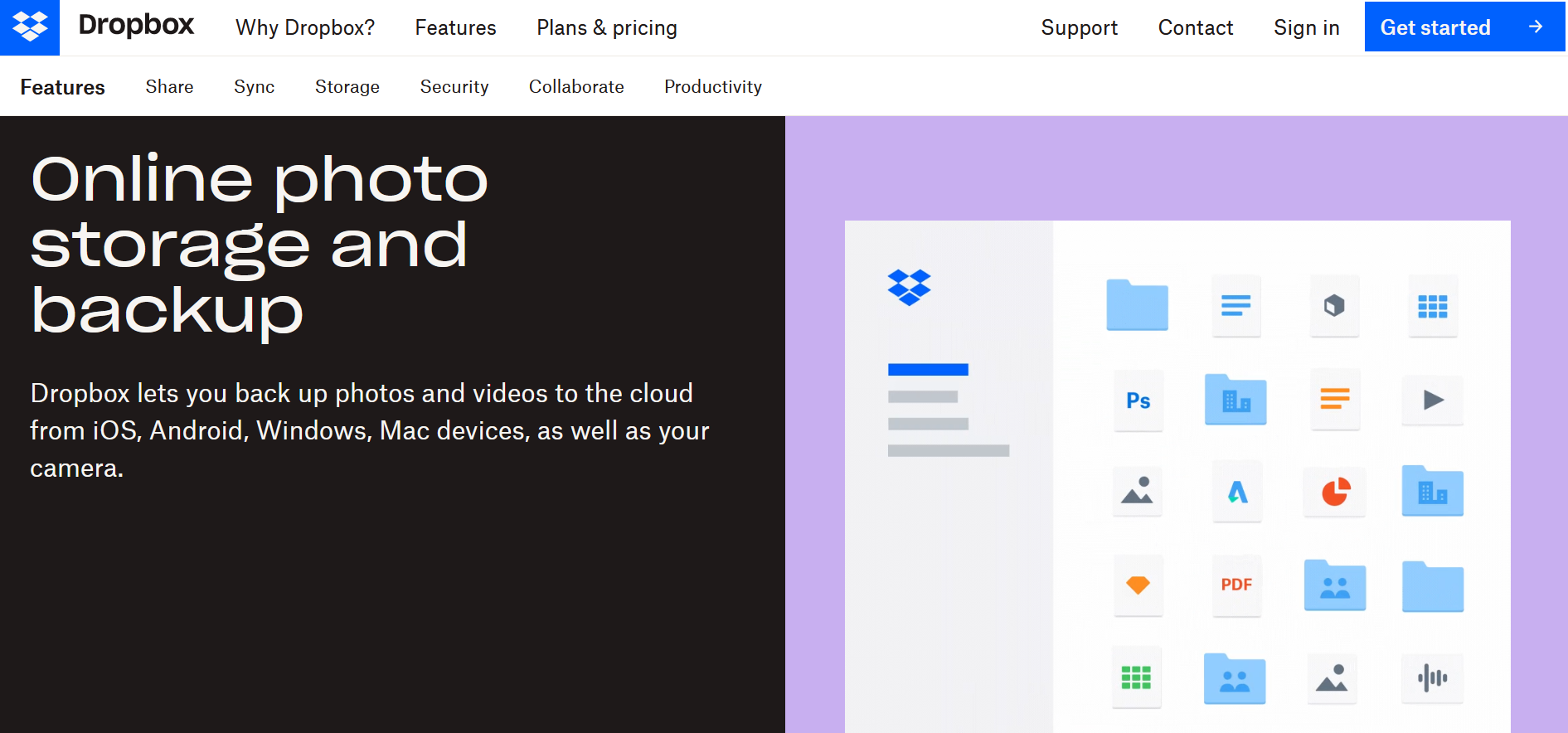Image resolution: width=1568 pixels, height=733 pixels.
Task: Open the Support link
Action: pyautogui.click(x=1079, y=27)
